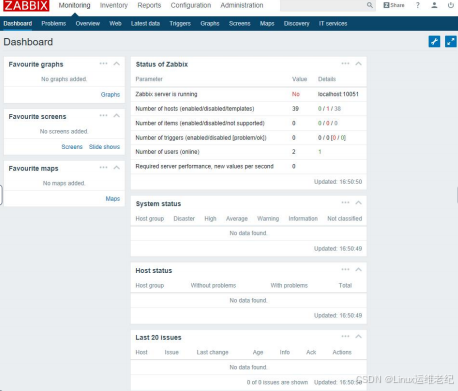The width and height of the screenshot is (458, 391).
Task: Open Last 20 issues three-dot menu
Action: [345, 336]
